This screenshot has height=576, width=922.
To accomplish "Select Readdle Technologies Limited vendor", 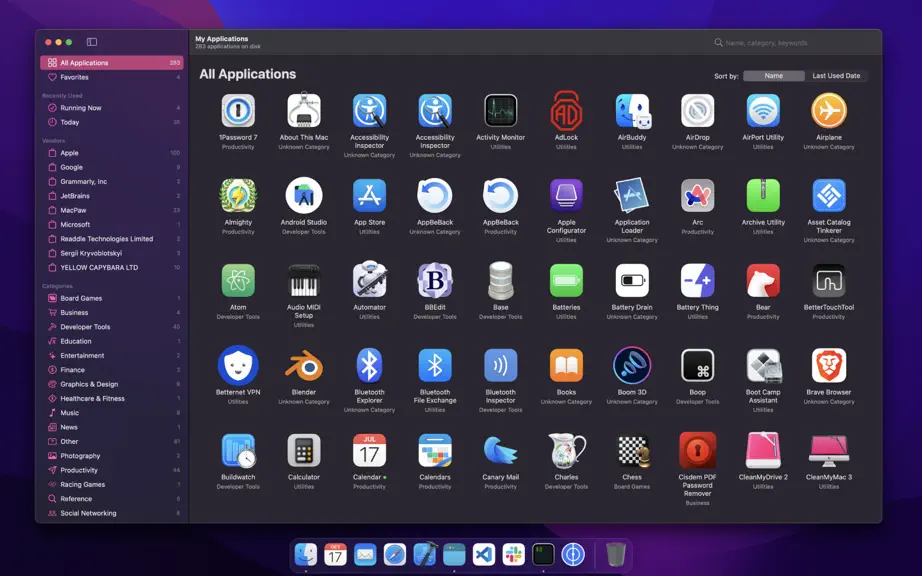I will click(112, 239).
